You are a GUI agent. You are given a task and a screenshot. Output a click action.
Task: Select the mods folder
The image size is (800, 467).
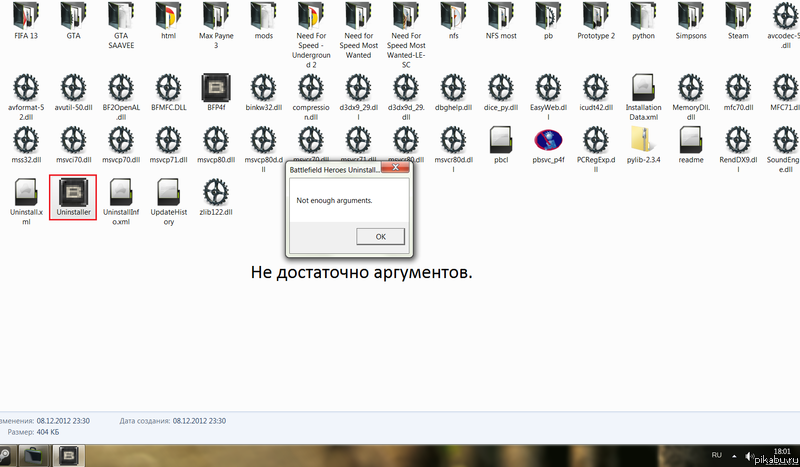pos(263,20)
